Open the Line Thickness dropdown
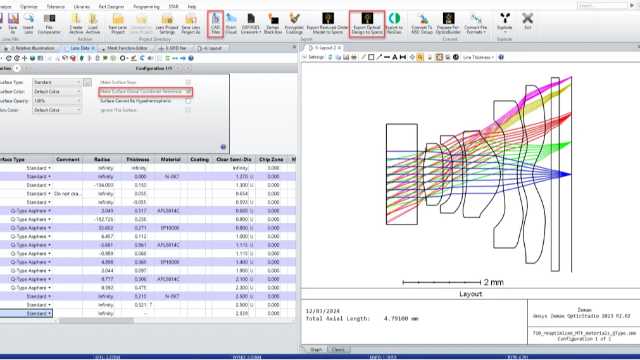This screenshot has height=360, width=640. coord(478,58)
